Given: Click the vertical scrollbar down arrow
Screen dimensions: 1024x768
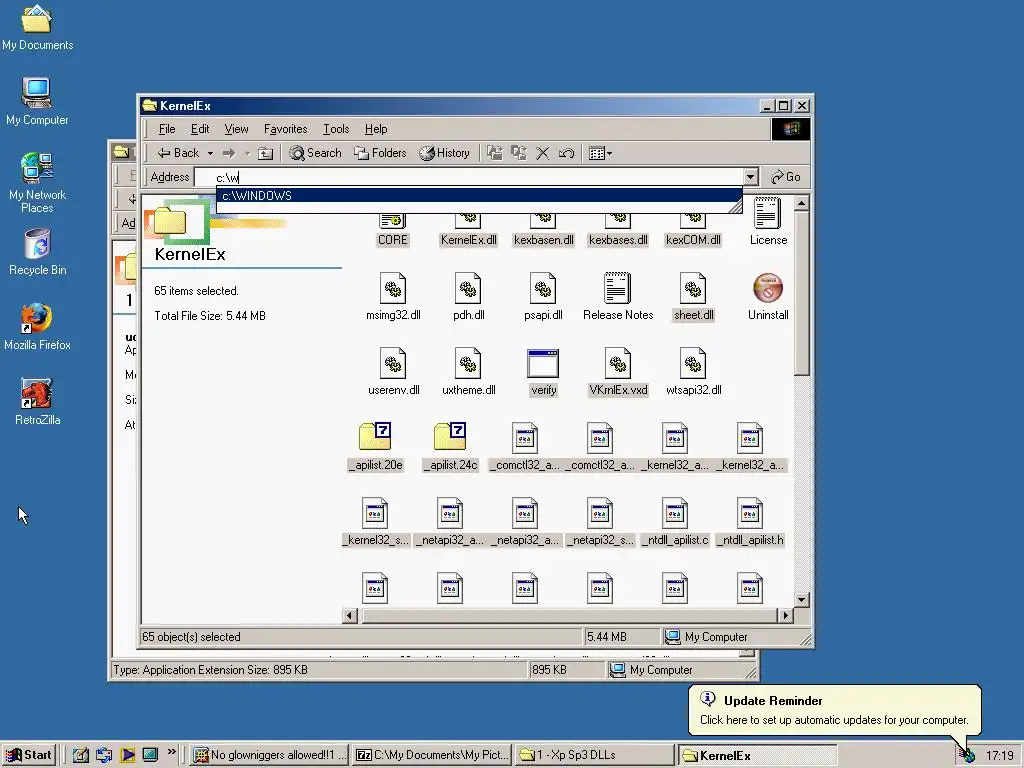Looking at the screenshot, I should (802, 599).
